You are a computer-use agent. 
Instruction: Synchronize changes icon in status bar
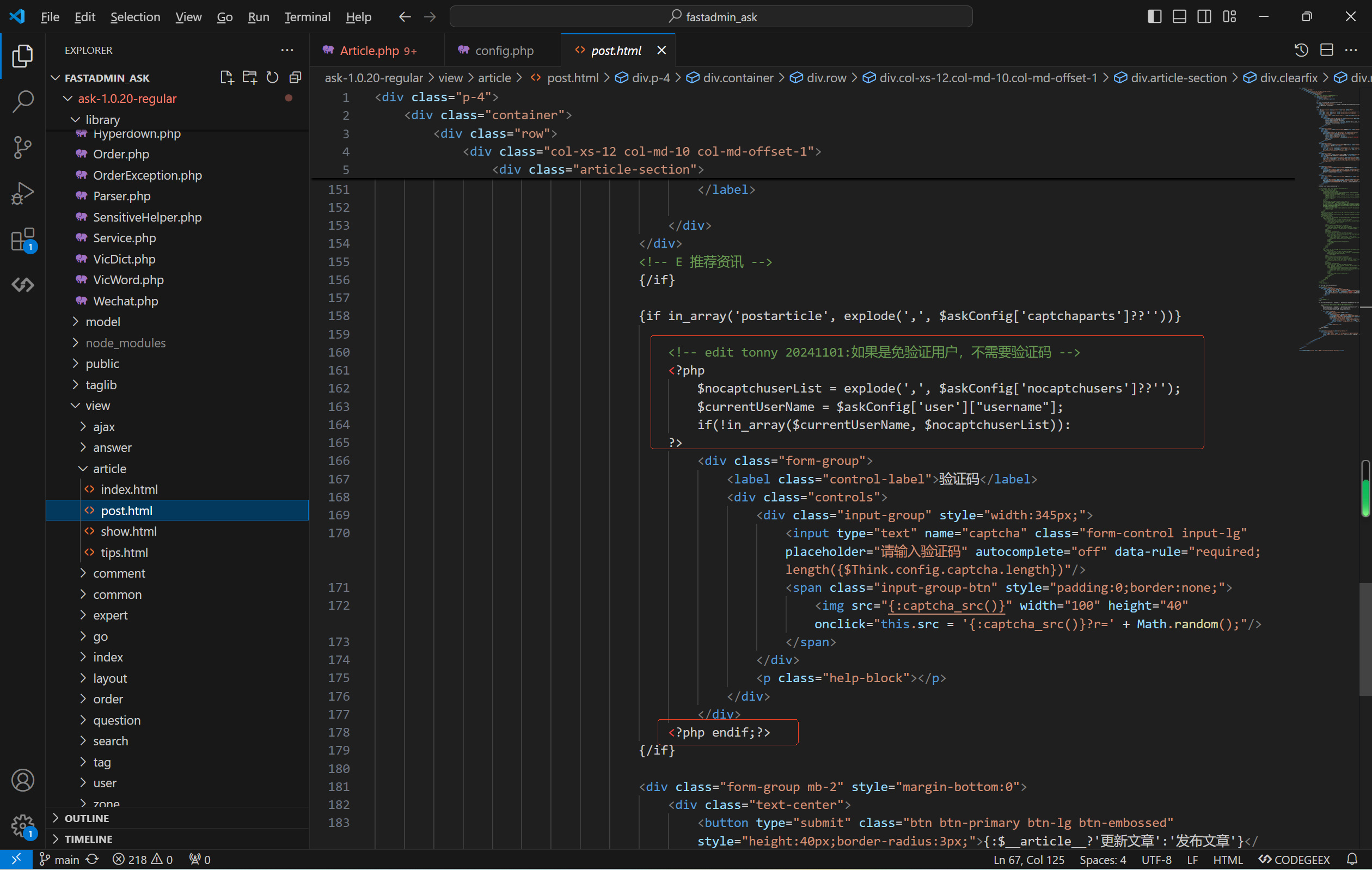pyautogui.click(x=91, y=860)
